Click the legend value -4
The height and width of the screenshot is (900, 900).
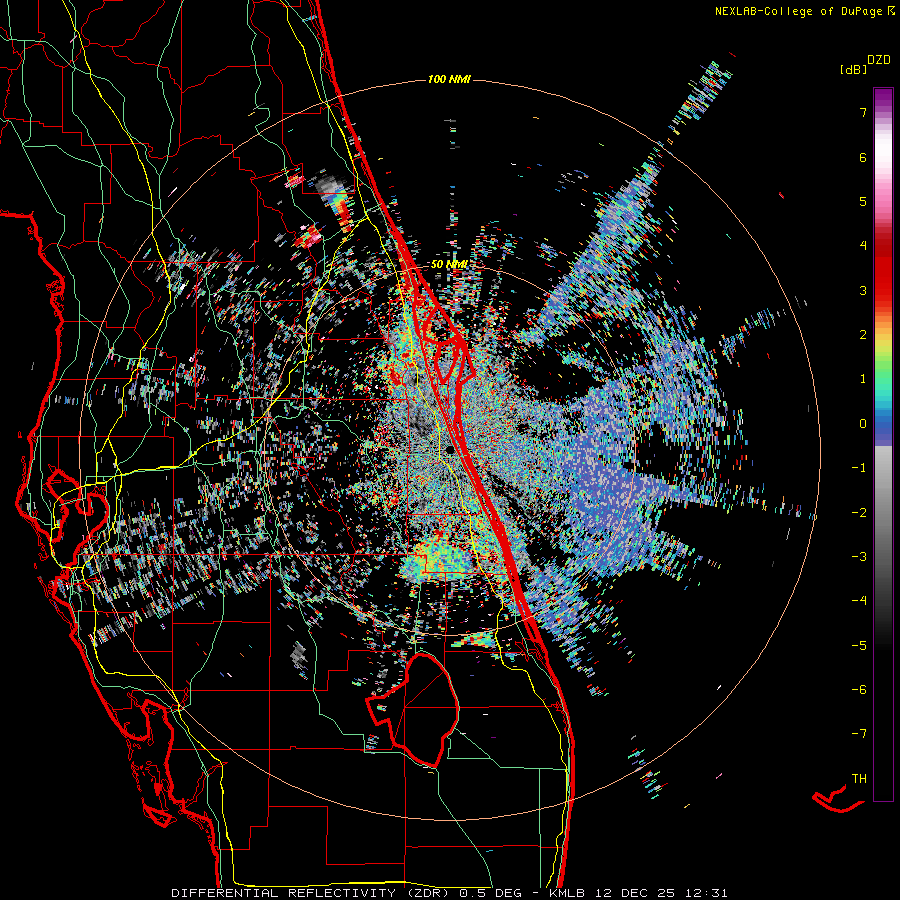[859, 600]
